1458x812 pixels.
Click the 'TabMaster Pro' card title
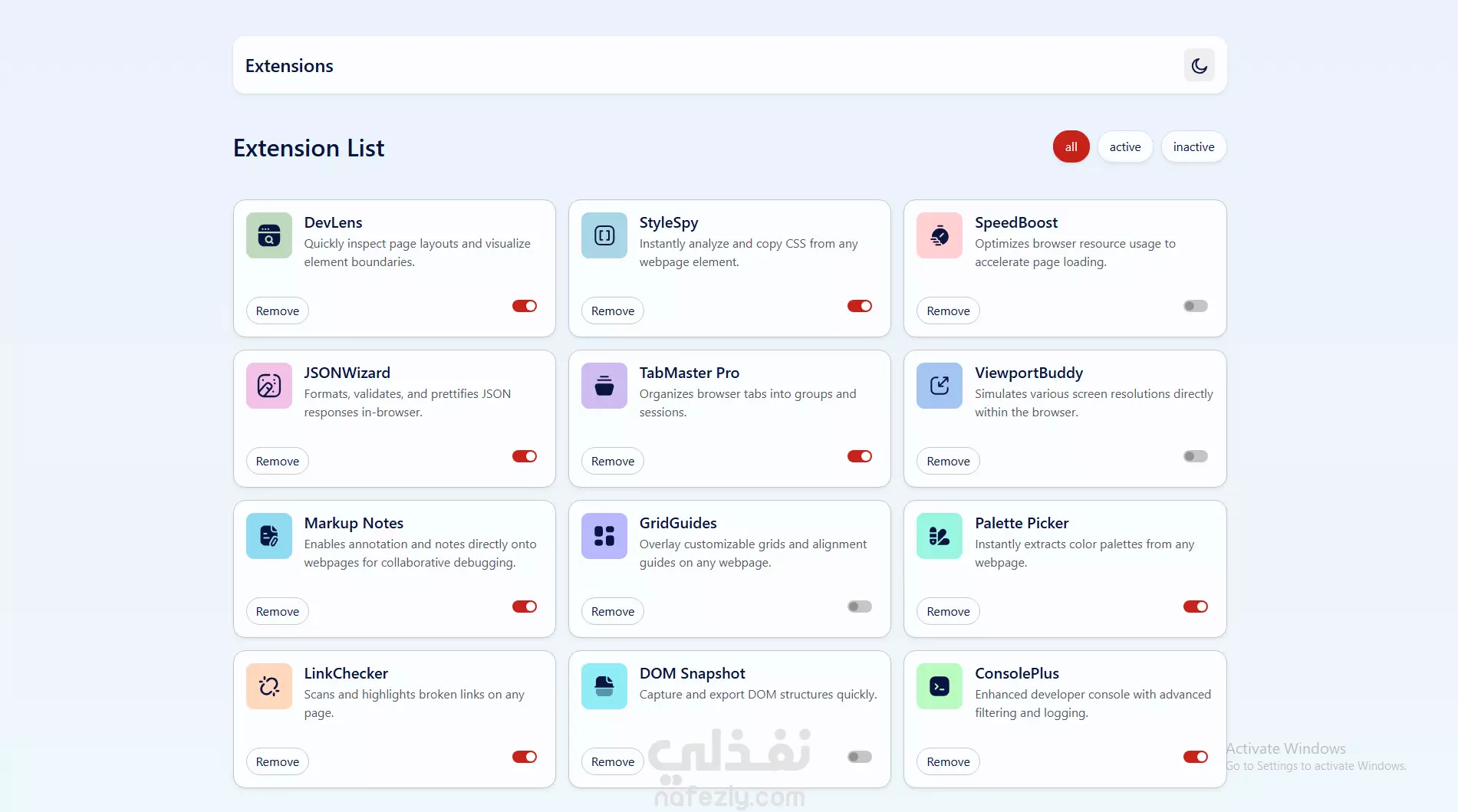[690, 373]
